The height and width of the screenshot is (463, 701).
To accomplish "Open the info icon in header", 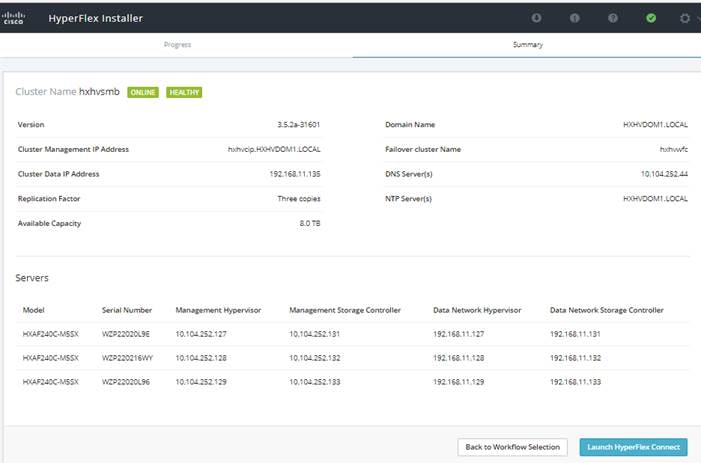I will coord(574,18).
